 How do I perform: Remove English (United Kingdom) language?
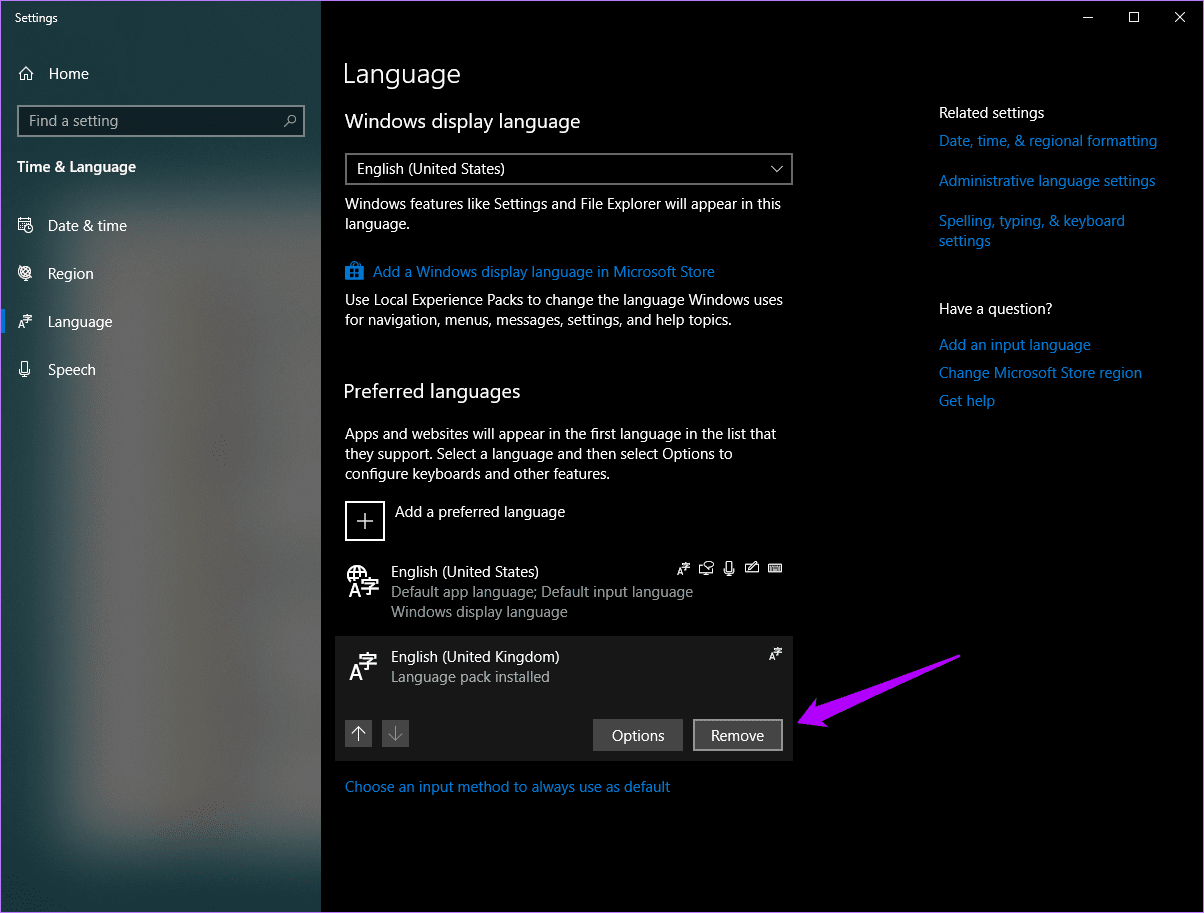pos(738,735)
